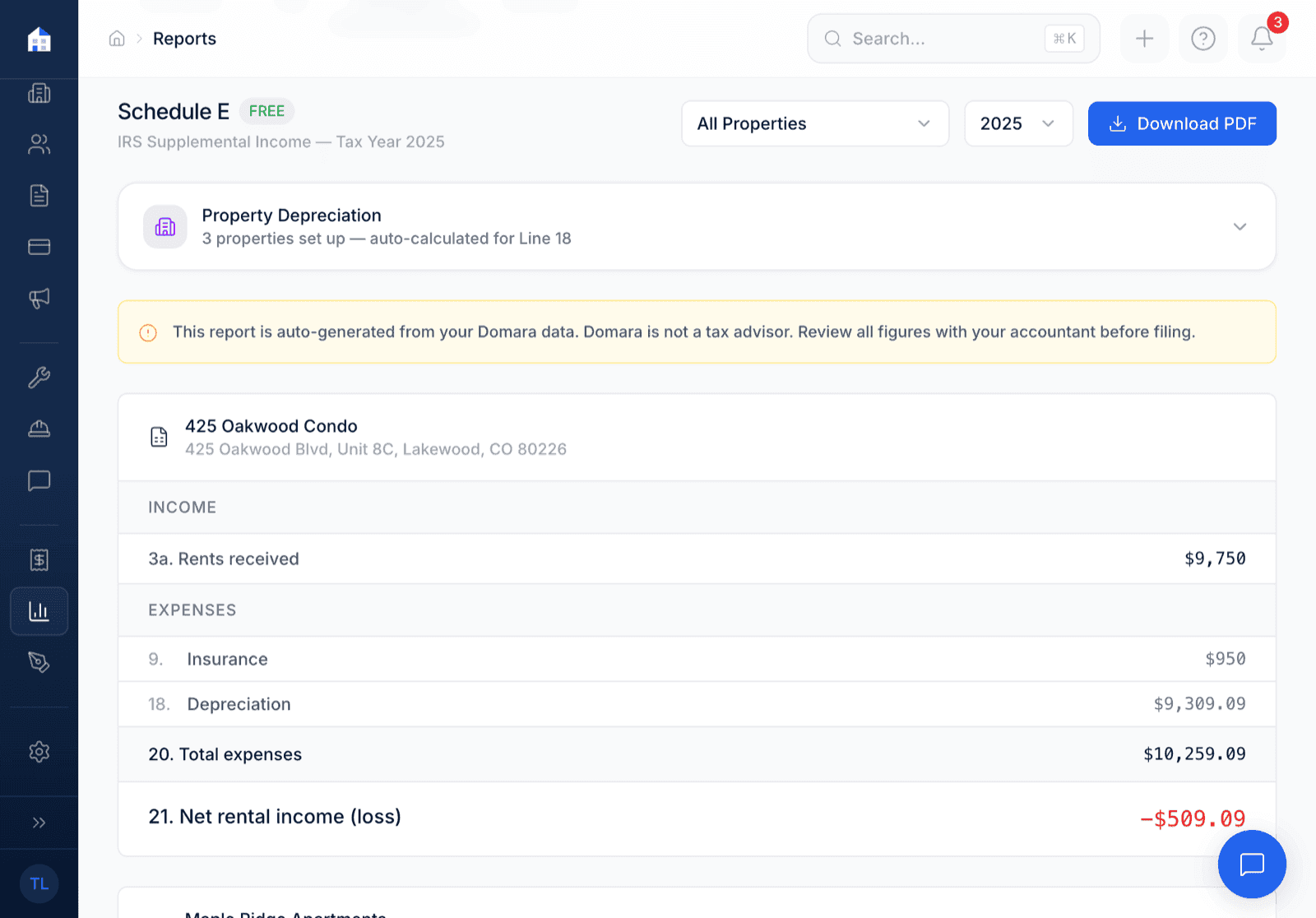Select the Reports chart icon in sidebar
The width and height of the screenshot is (1316, 918).
39,611
